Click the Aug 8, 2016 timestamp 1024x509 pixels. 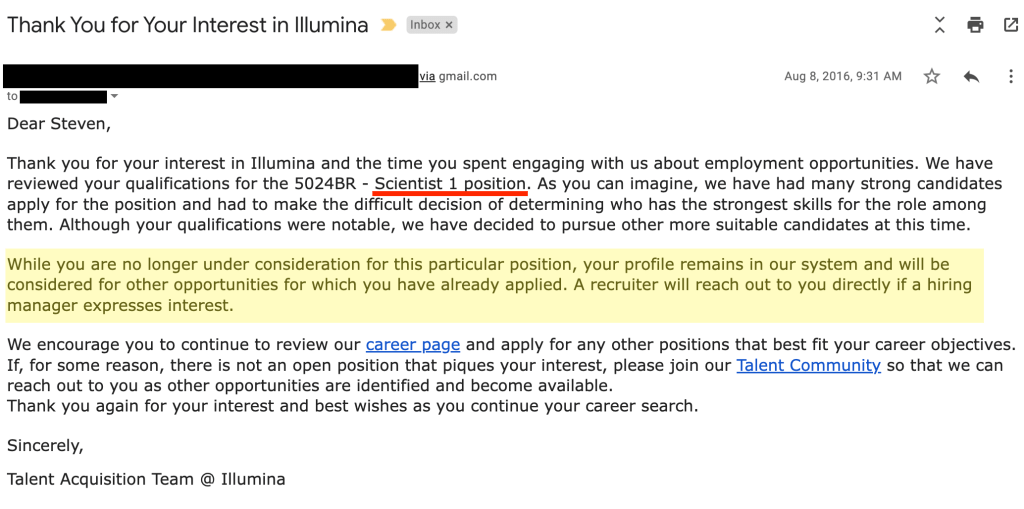tap(843, 77)
